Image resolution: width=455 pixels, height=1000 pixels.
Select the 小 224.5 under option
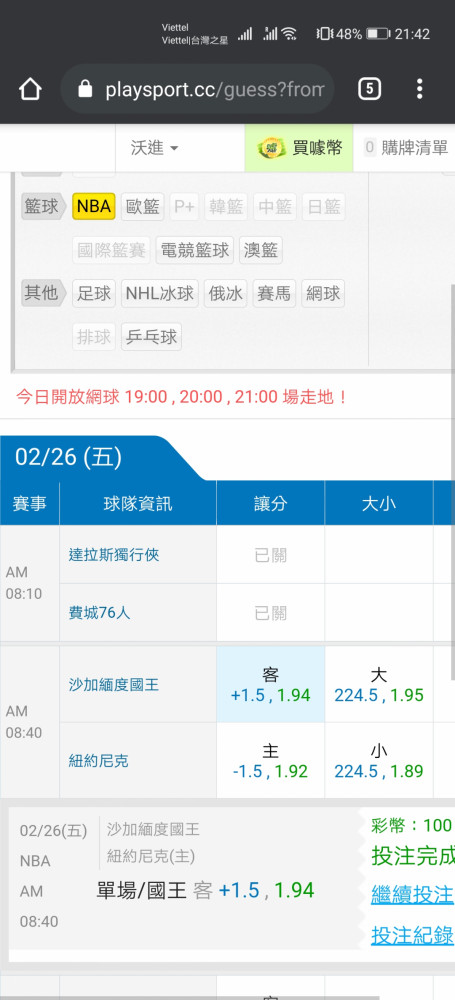coord(379,760)
